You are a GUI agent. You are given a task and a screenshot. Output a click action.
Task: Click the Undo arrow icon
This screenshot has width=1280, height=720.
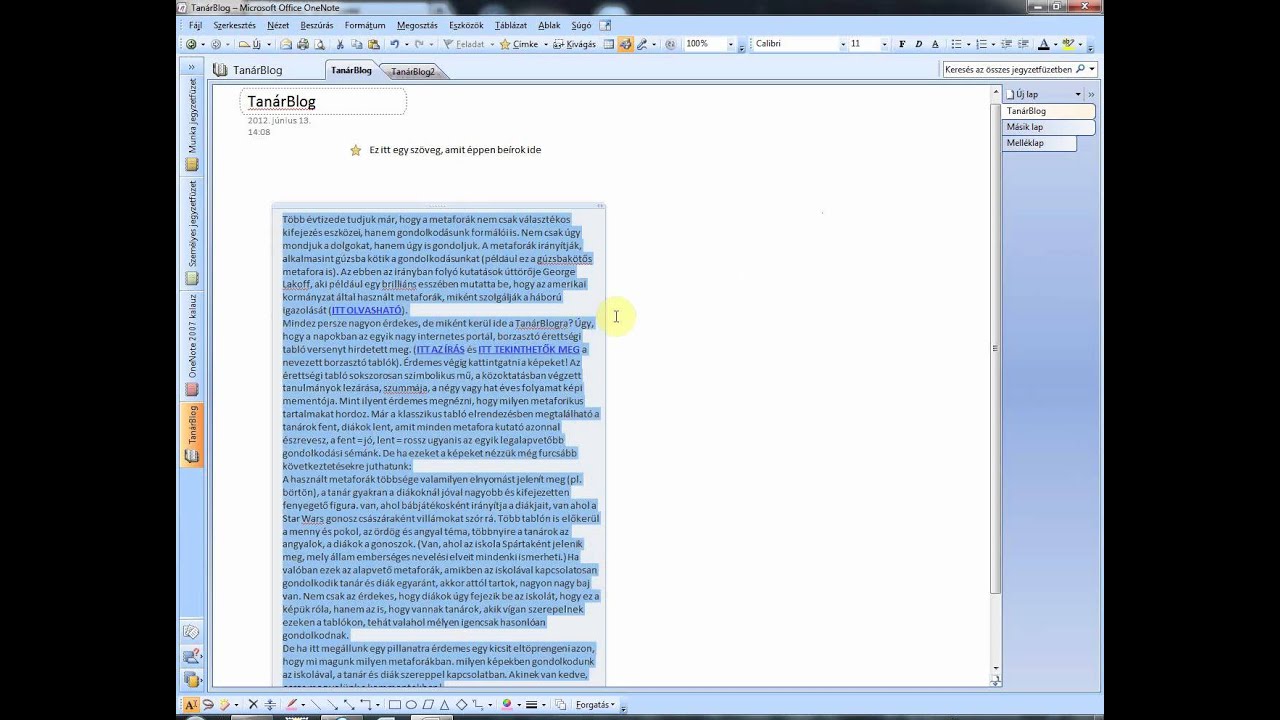[x=394, y=44]
